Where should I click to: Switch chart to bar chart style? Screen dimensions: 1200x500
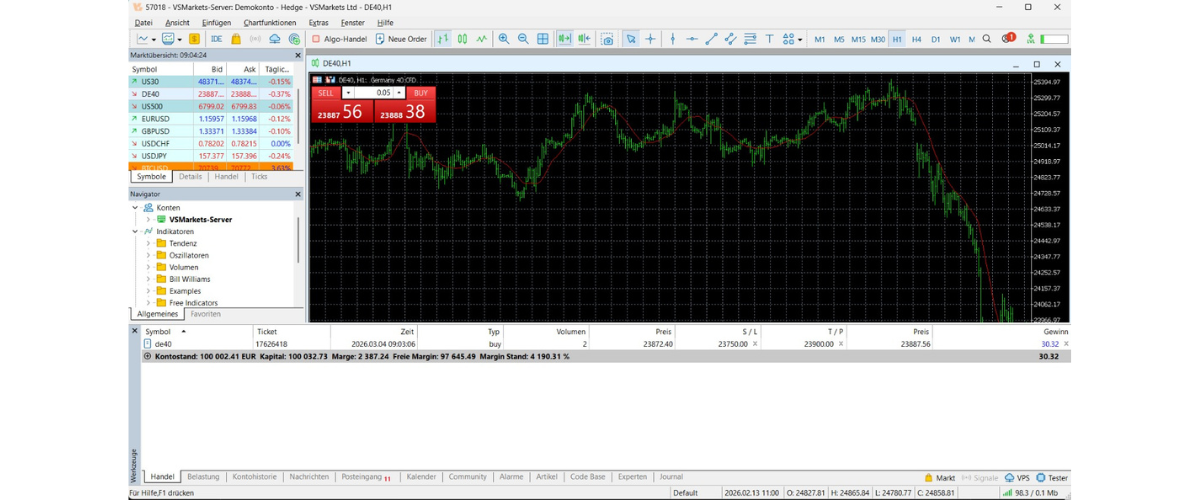tap(443, 39)
